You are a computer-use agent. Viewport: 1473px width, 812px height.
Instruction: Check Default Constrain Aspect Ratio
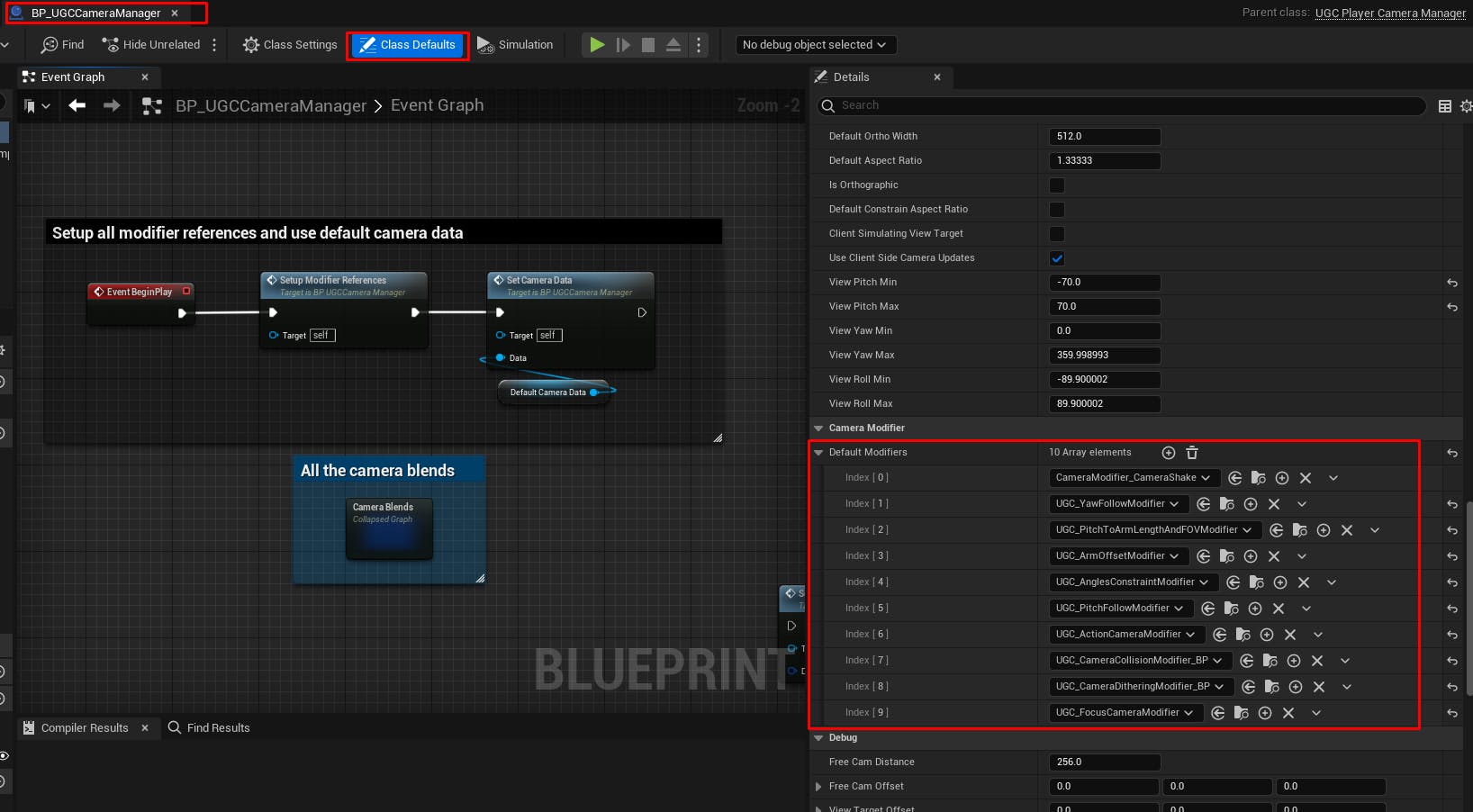point(1056,209)
